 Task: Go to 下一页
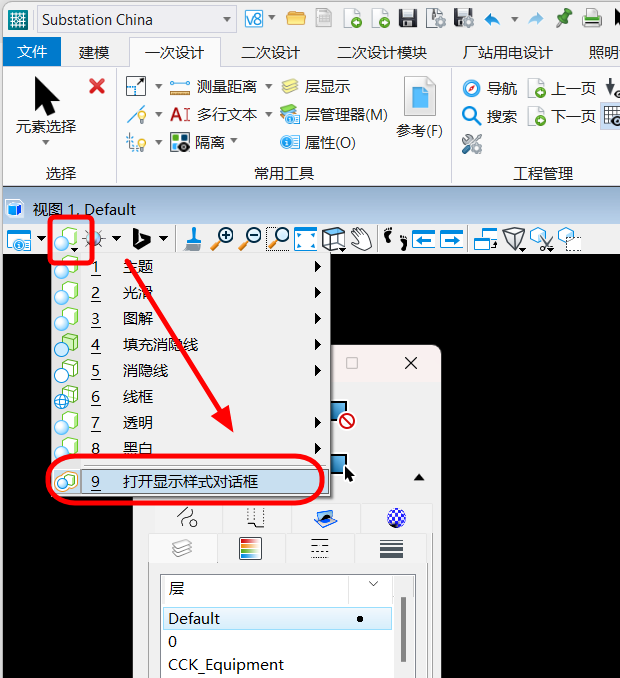(x=562, y=116)
